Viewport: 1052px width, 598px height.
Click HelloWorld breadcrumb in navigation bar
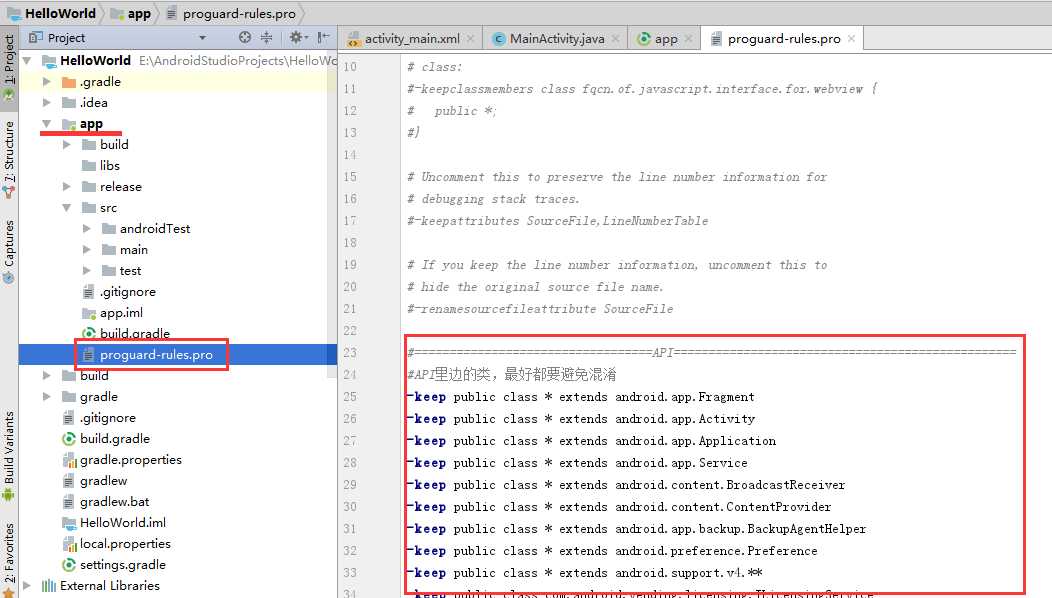[x=52, y=13]
